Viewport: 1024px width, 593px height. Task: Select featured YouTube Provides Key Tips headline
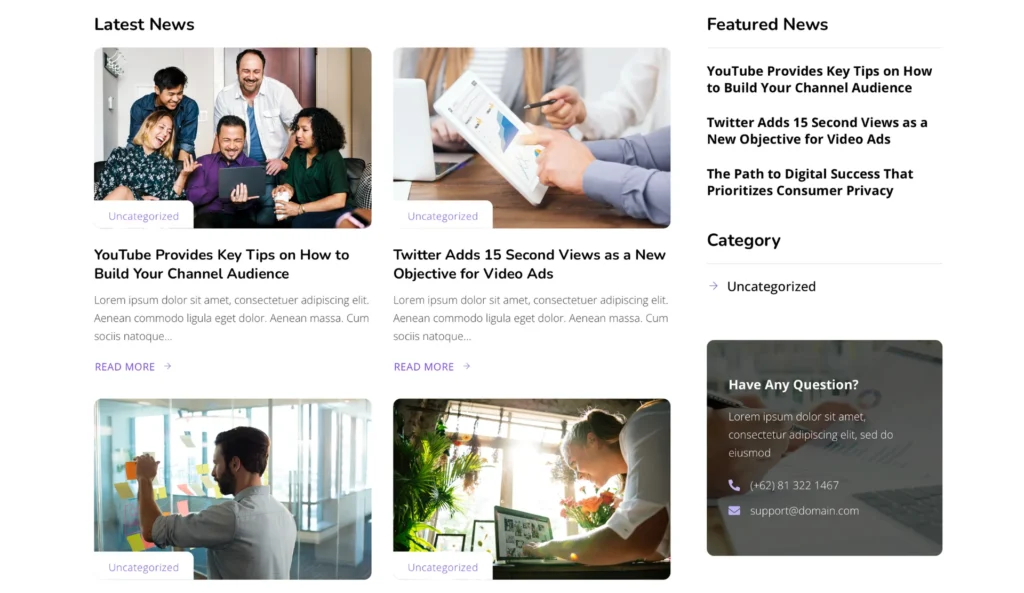point(819,79)
